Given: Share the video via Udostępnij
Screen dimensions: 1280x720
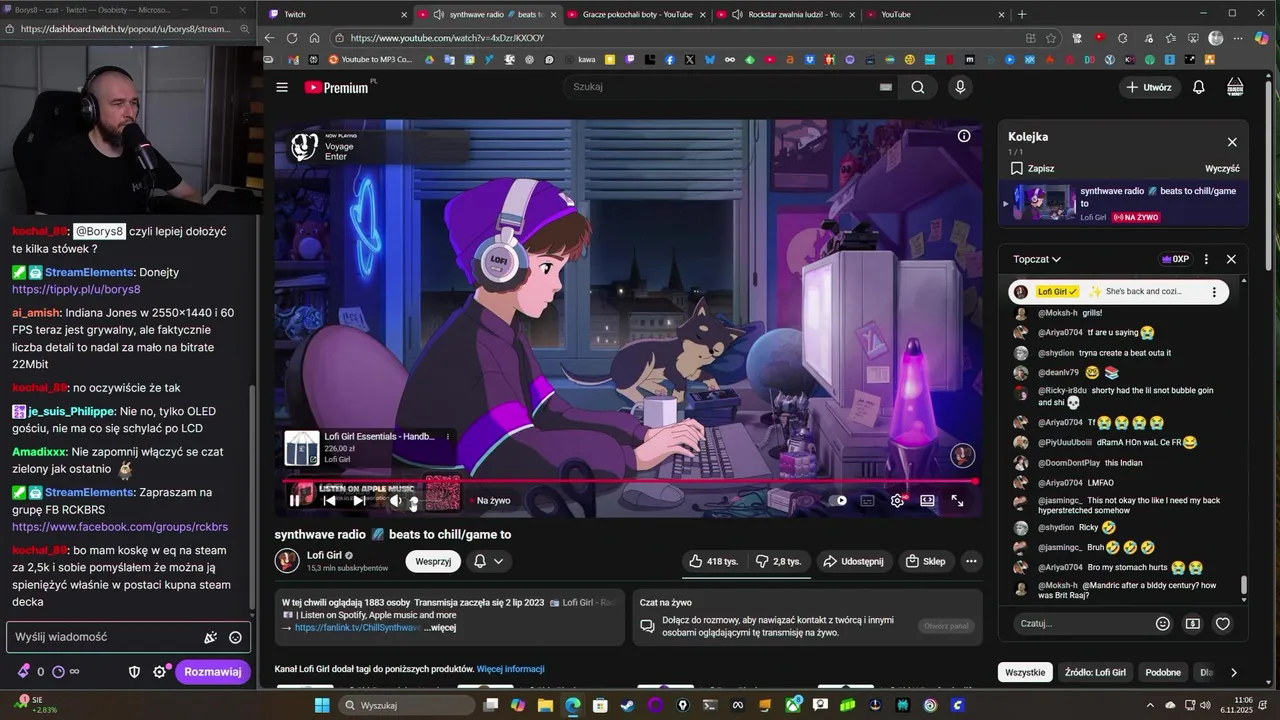Looking at the screenshot, I should click(x=853, y=561).
